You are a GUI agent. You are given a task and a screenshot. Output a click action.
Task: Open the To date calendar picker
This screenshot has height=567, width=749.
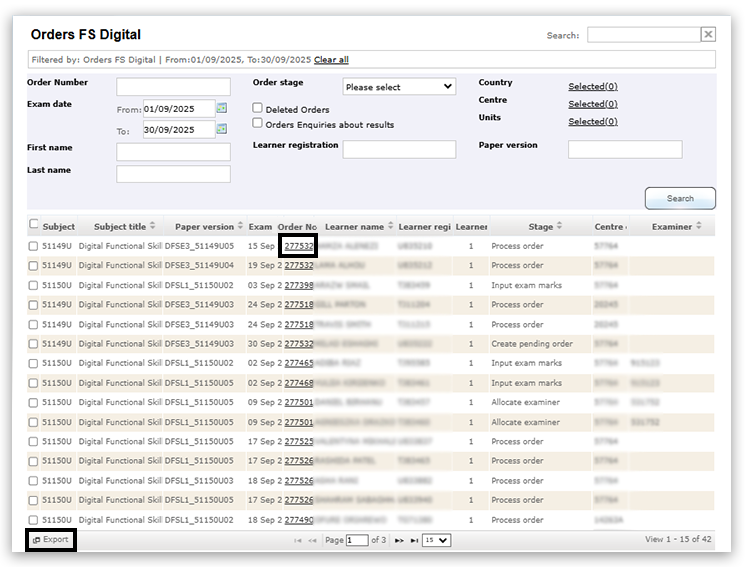pos(222,129)
